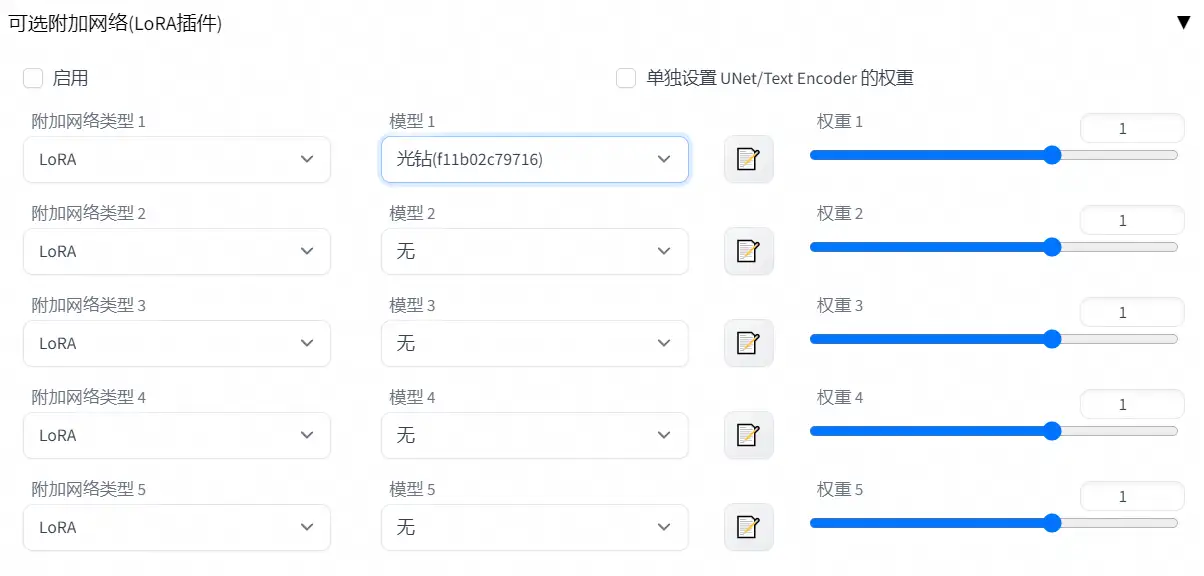Viewport: 1204px width, 576px height.
Task: Enable the 启用 checkbox
Action: pos(33,78)
